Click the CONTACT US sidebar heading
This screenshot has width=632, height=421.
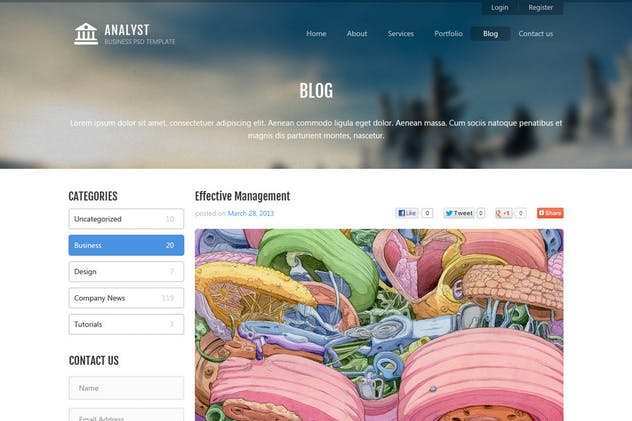point(94,361)
